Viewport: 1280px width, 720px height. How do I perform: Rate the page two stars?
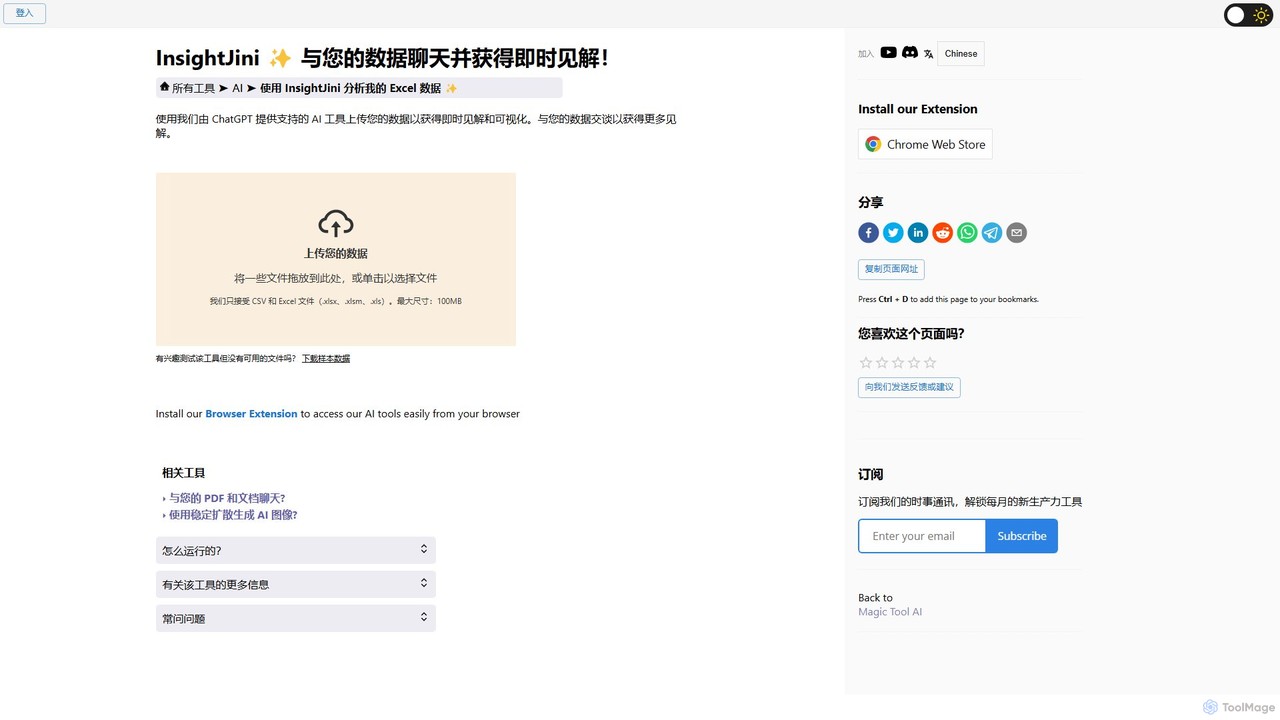tap(882, 362)
